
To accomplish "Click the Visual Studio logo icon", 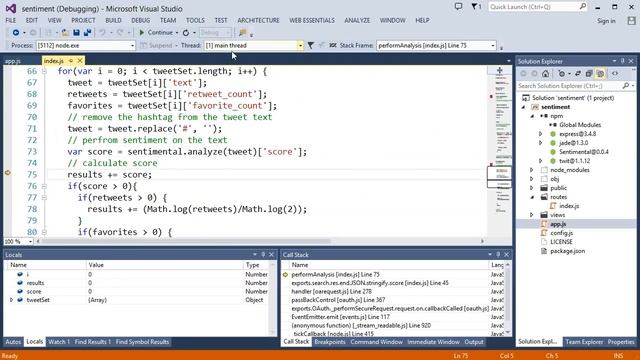I will click(x=11, y=8).
